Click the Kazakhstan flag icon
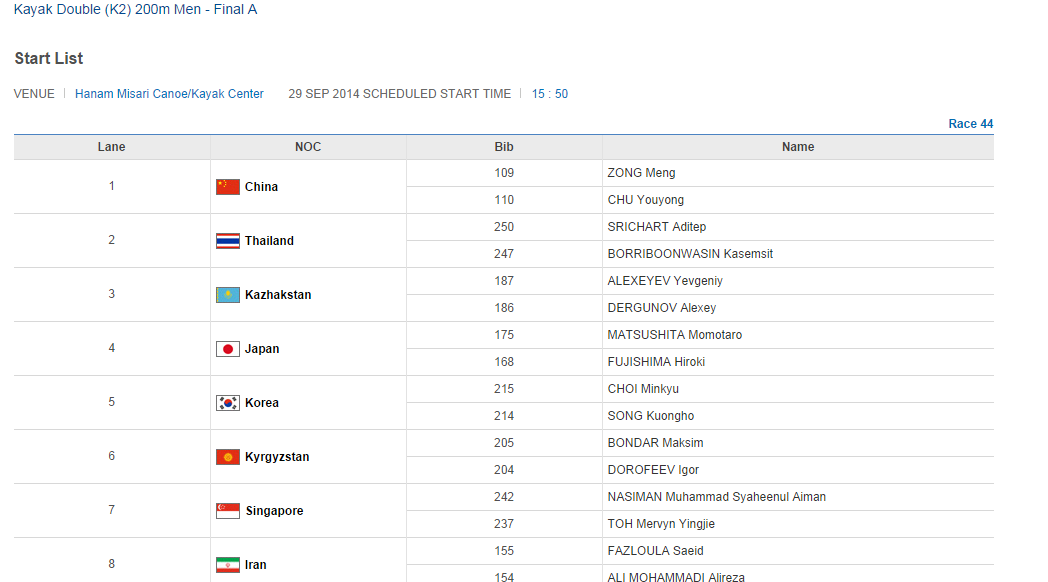The height and width of the screenshot is (582, 1048). click(228, 295)
